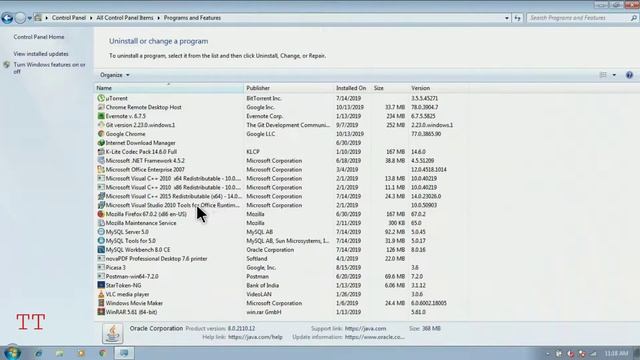Click the Control Panel taskbar button
Screen dimensions: 640x360
[x=124, y=353]
